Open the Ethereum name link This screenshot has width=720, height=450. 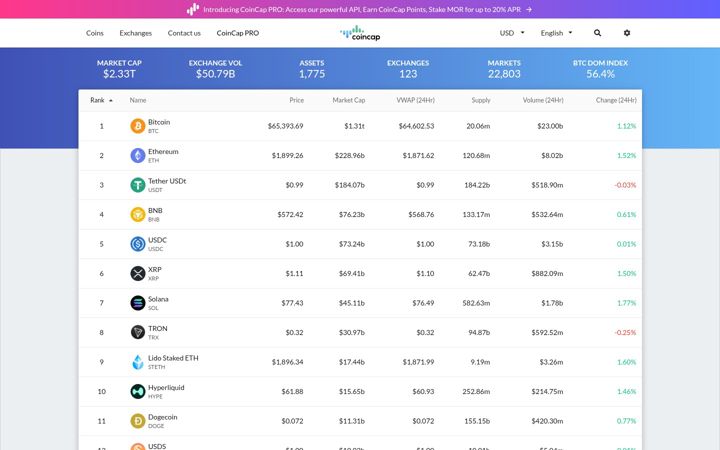pos(163,152)
